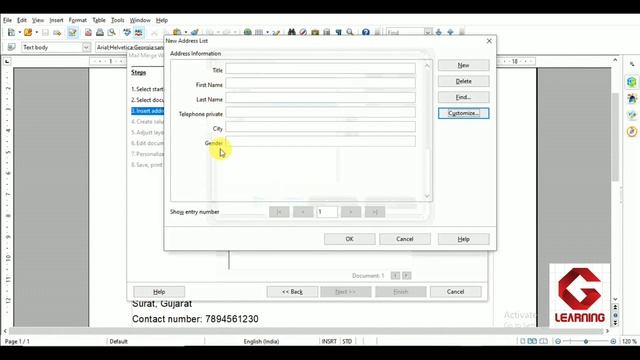Click the Navigator compass icon in toolbar
The height and width of the screenshot is (360, 640).
(303, 32)
